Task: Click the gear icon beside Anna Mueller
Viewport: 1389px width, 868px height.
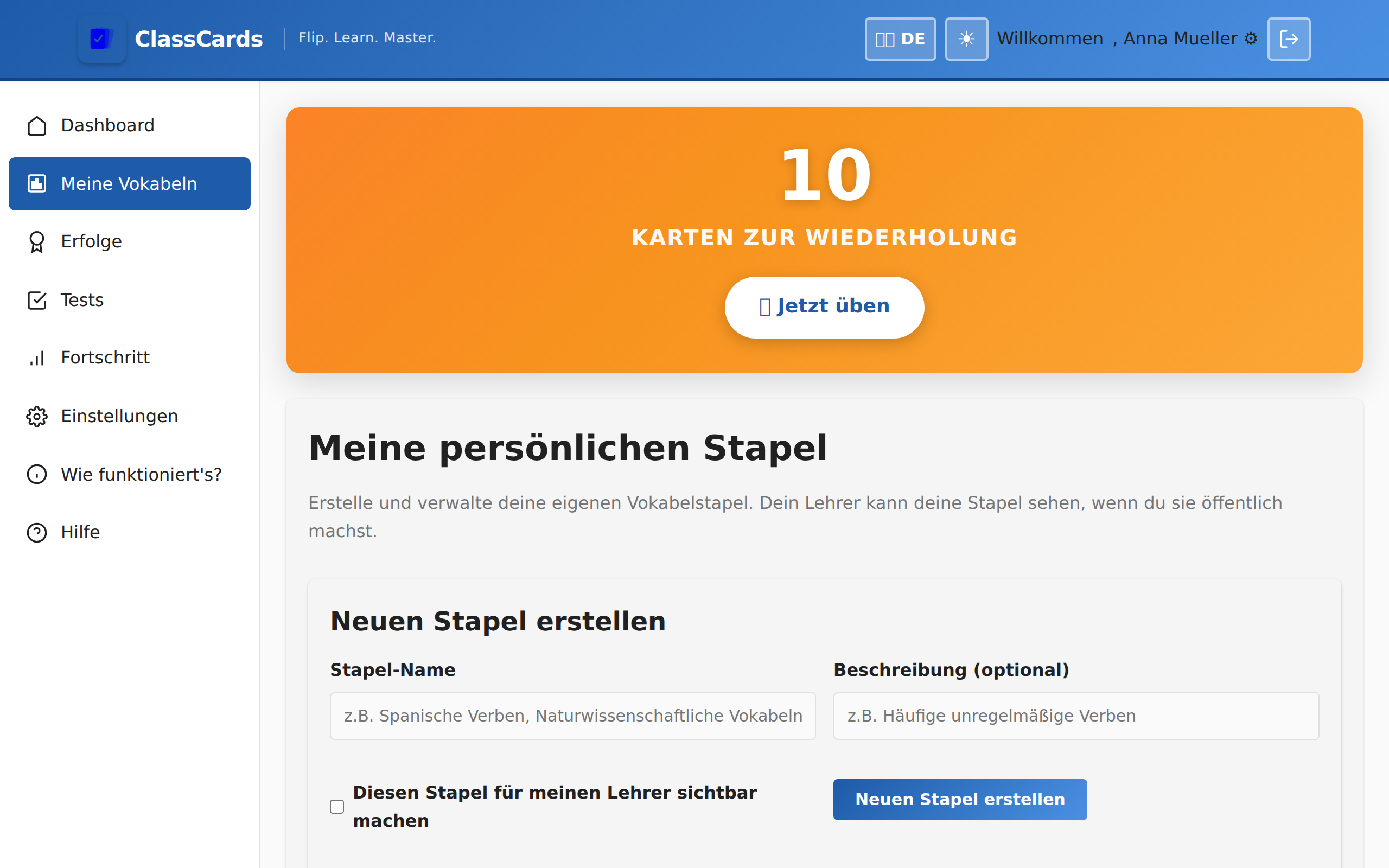Action: (1251, 39)
